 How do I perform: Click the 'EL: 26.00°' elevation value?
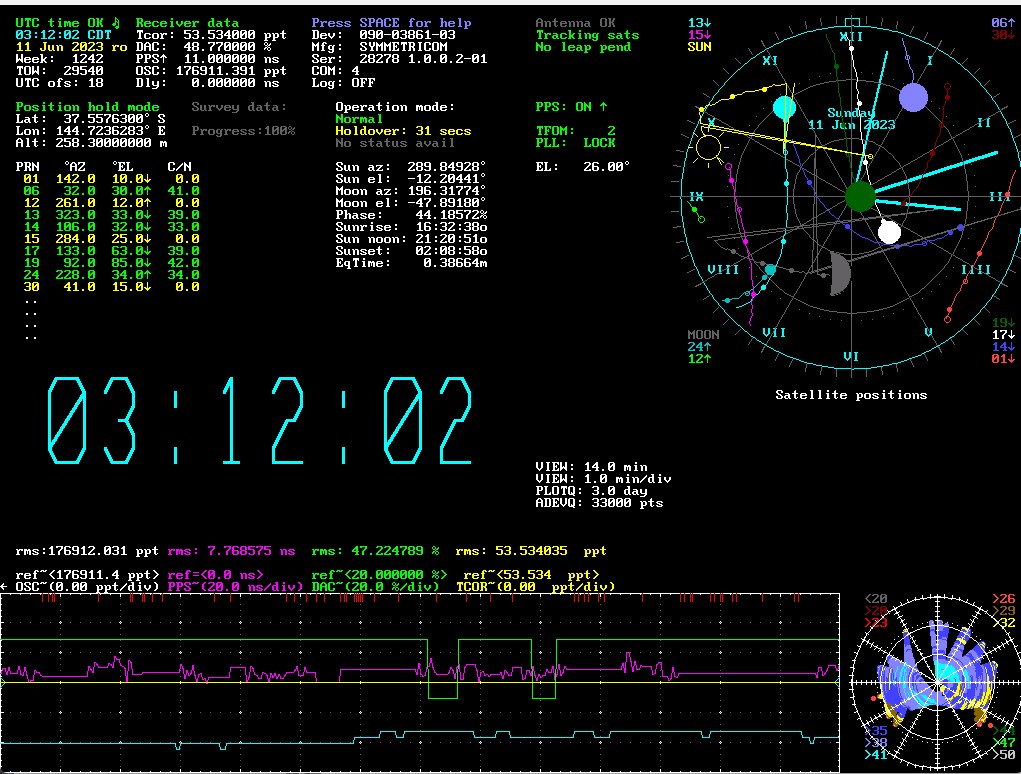pyautogui.click(x=583, y=167)
